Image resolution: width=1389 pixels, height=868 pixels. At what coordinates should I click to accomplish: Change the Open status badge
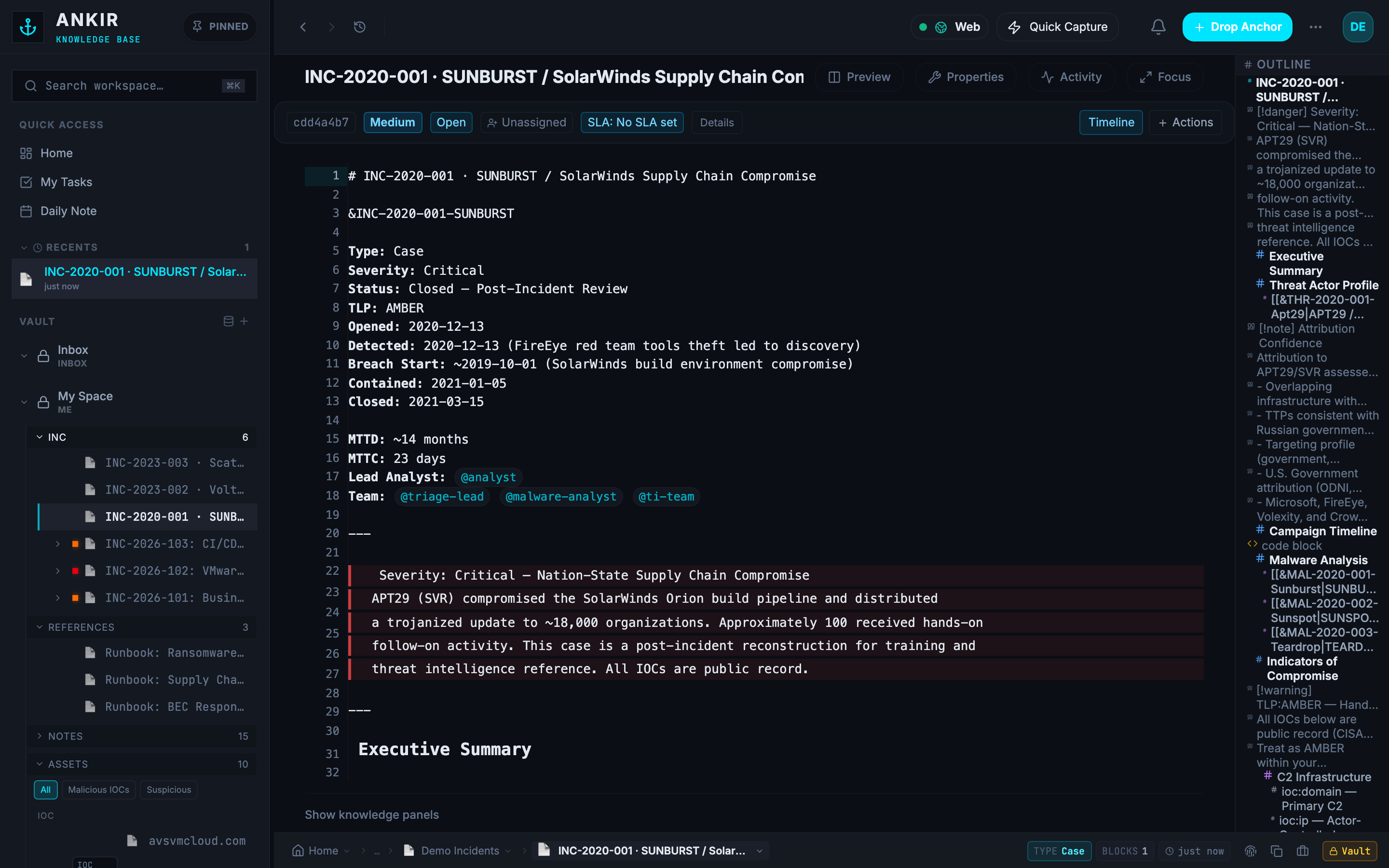pyautogui.click(x=451, y=122)
